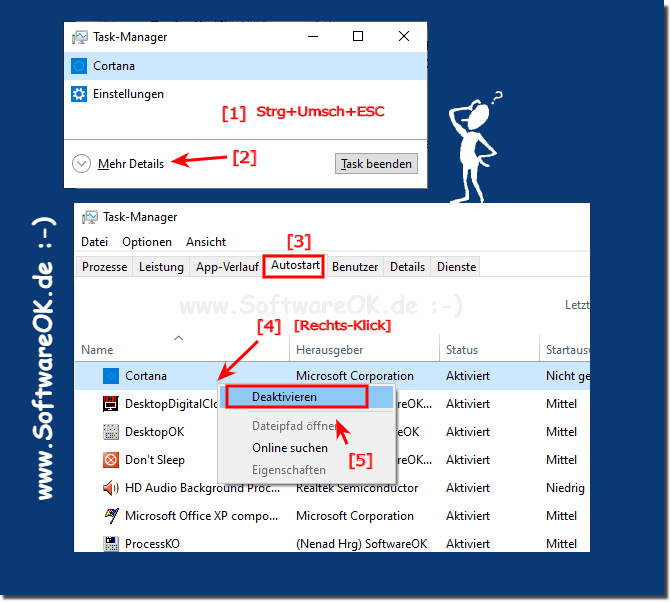Image resolution: width=671 pixels, height=602 pixels.
Task: Switch to the Autostart tab
Action: pyautogui.click(x=295, y=266)
